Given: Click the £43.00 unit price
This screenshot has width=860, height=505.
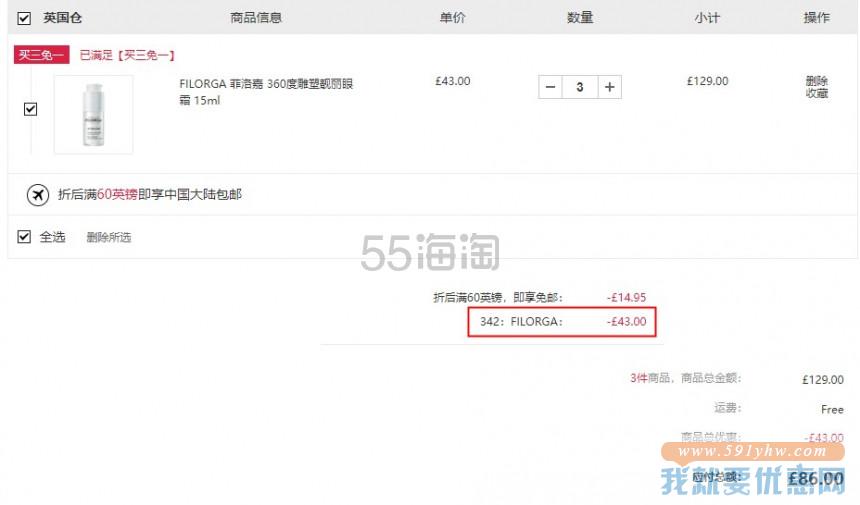Looking at the screenshot, I should point(452,81).
